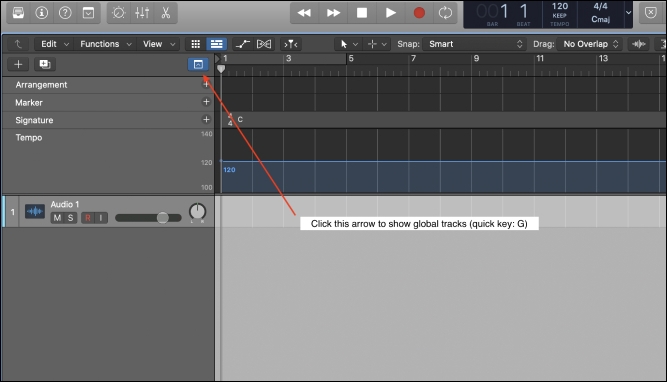Toggle Cycle mode loop button
This screenshot has height=382, width=667.
coord(445,13)
